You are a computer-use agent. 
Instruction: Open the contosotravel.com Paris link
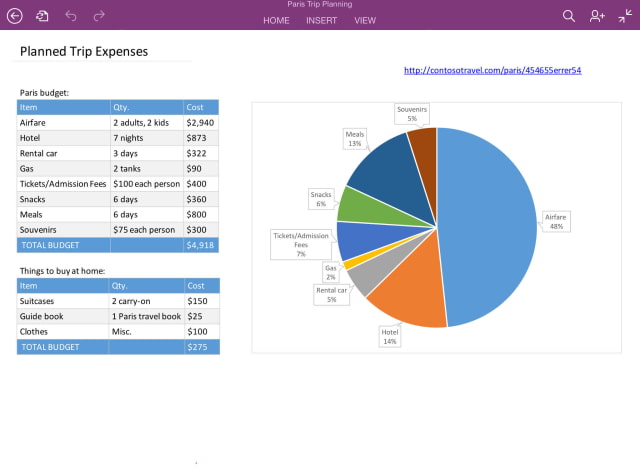pos(492,70)
